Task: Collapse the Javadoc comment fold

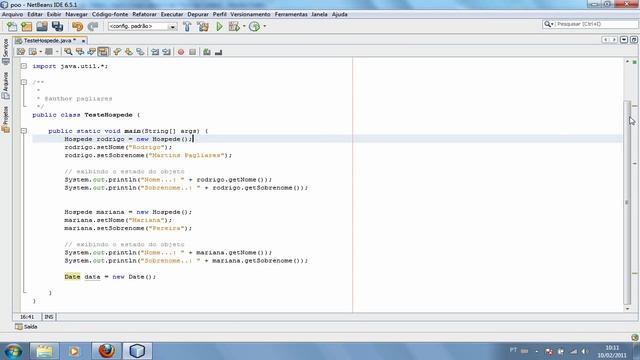Action: (x=24, y=82)
